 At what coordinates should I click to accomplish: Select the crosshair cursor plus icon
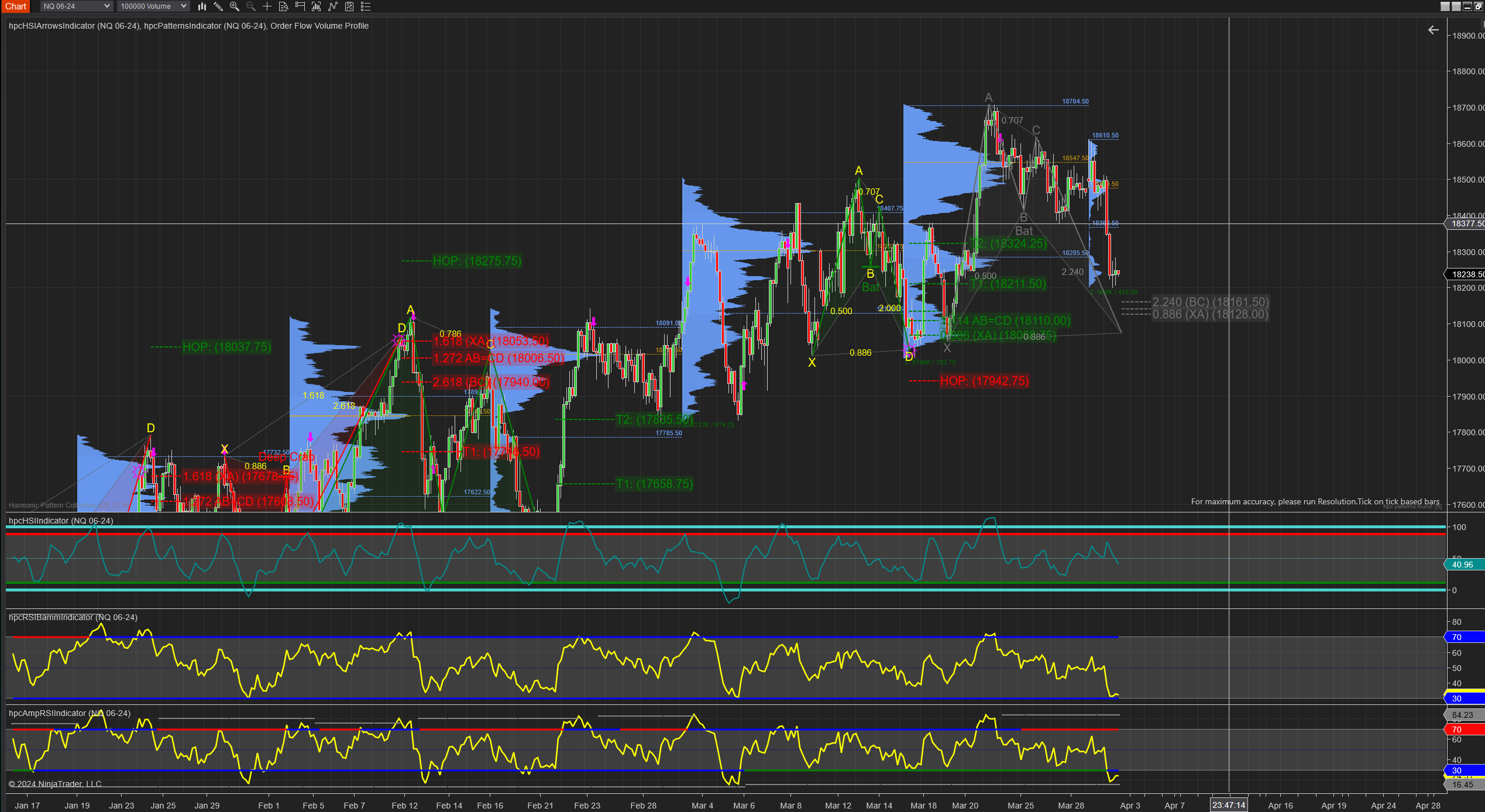(267, 6)
